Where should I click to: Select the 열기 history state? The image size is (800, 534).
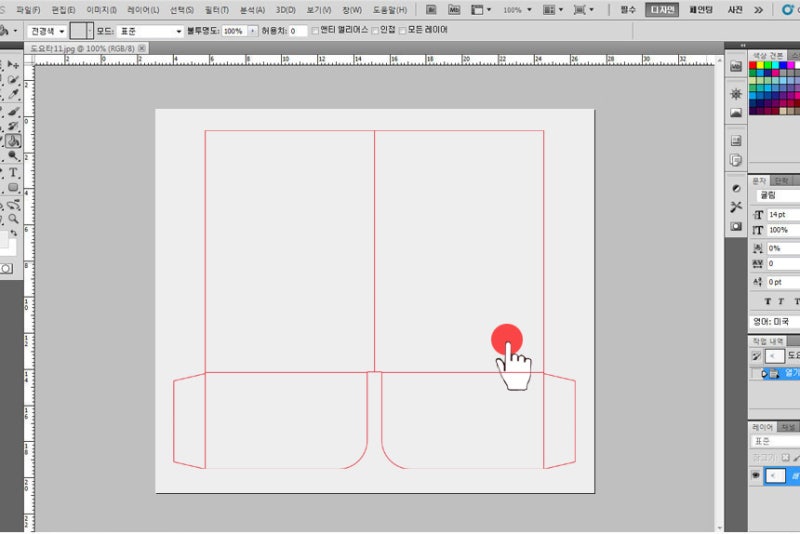780,374
